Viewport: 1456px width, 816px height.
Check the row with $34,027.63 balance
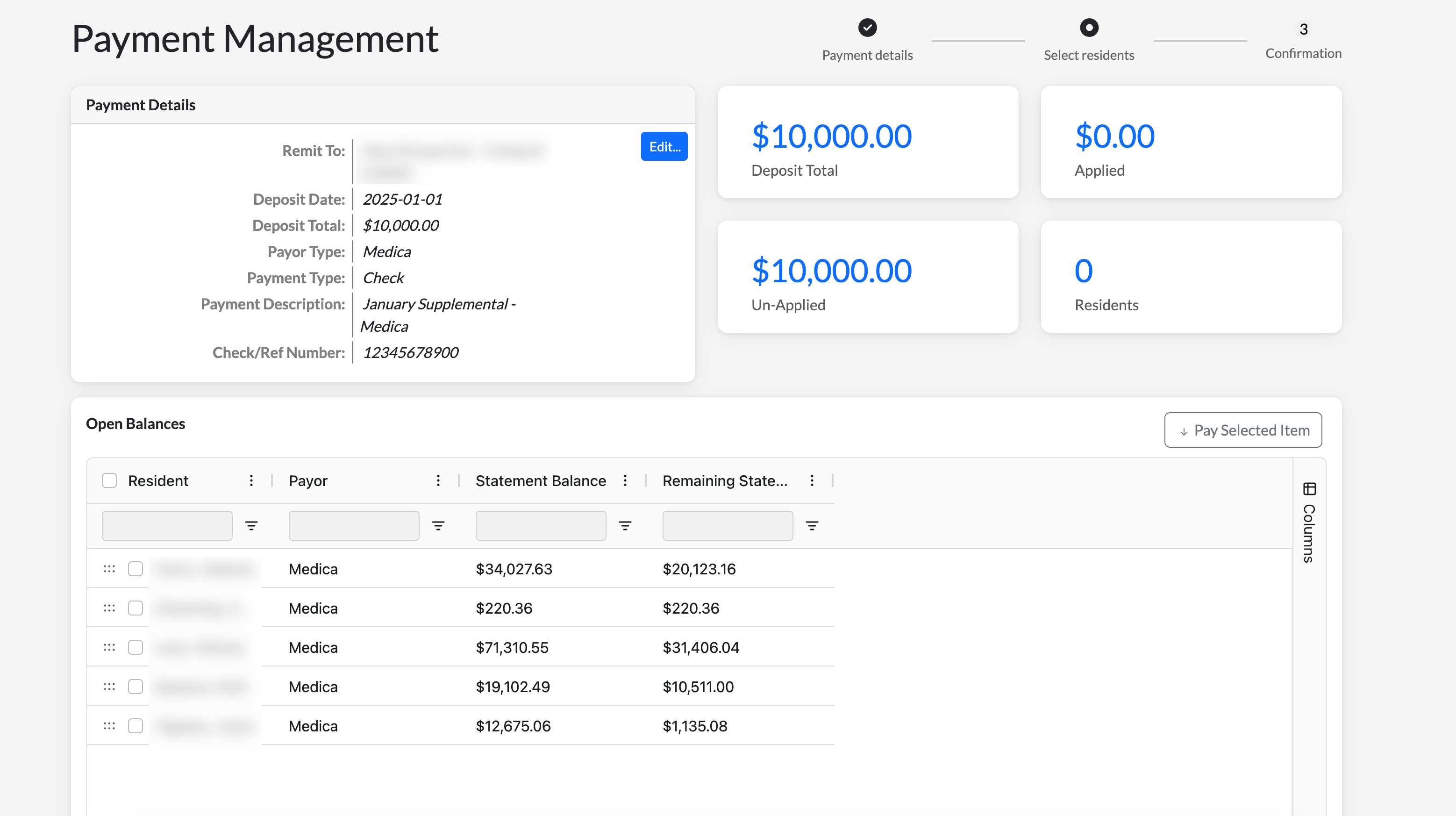(135, 569)
